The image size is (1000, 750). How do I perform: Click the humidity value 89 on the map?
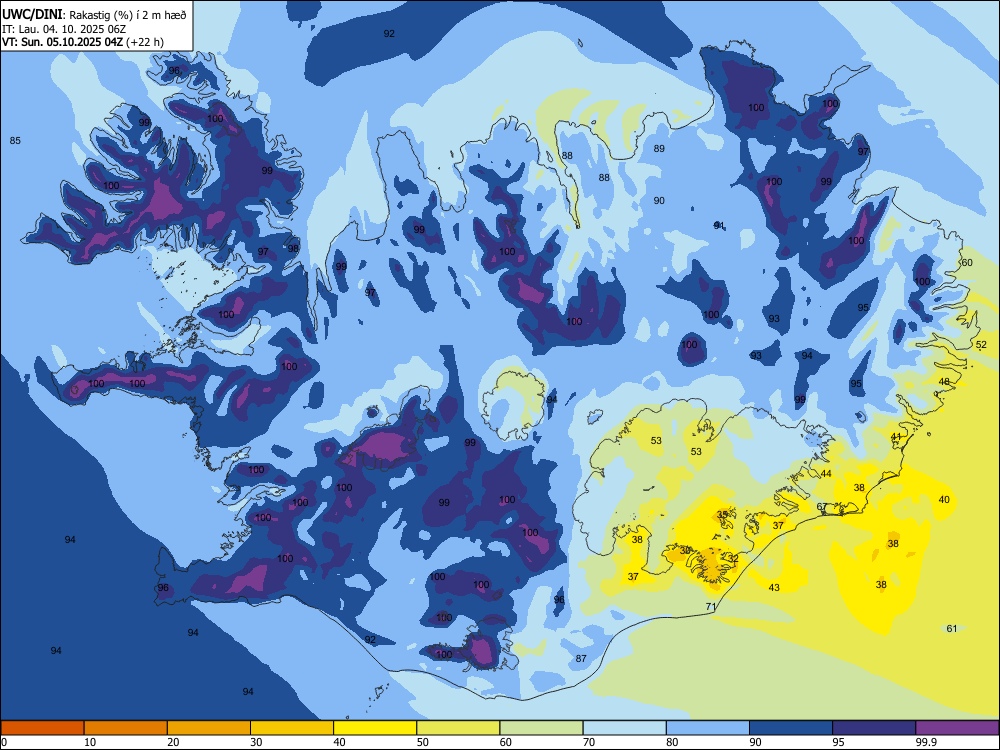coord(659,148)
